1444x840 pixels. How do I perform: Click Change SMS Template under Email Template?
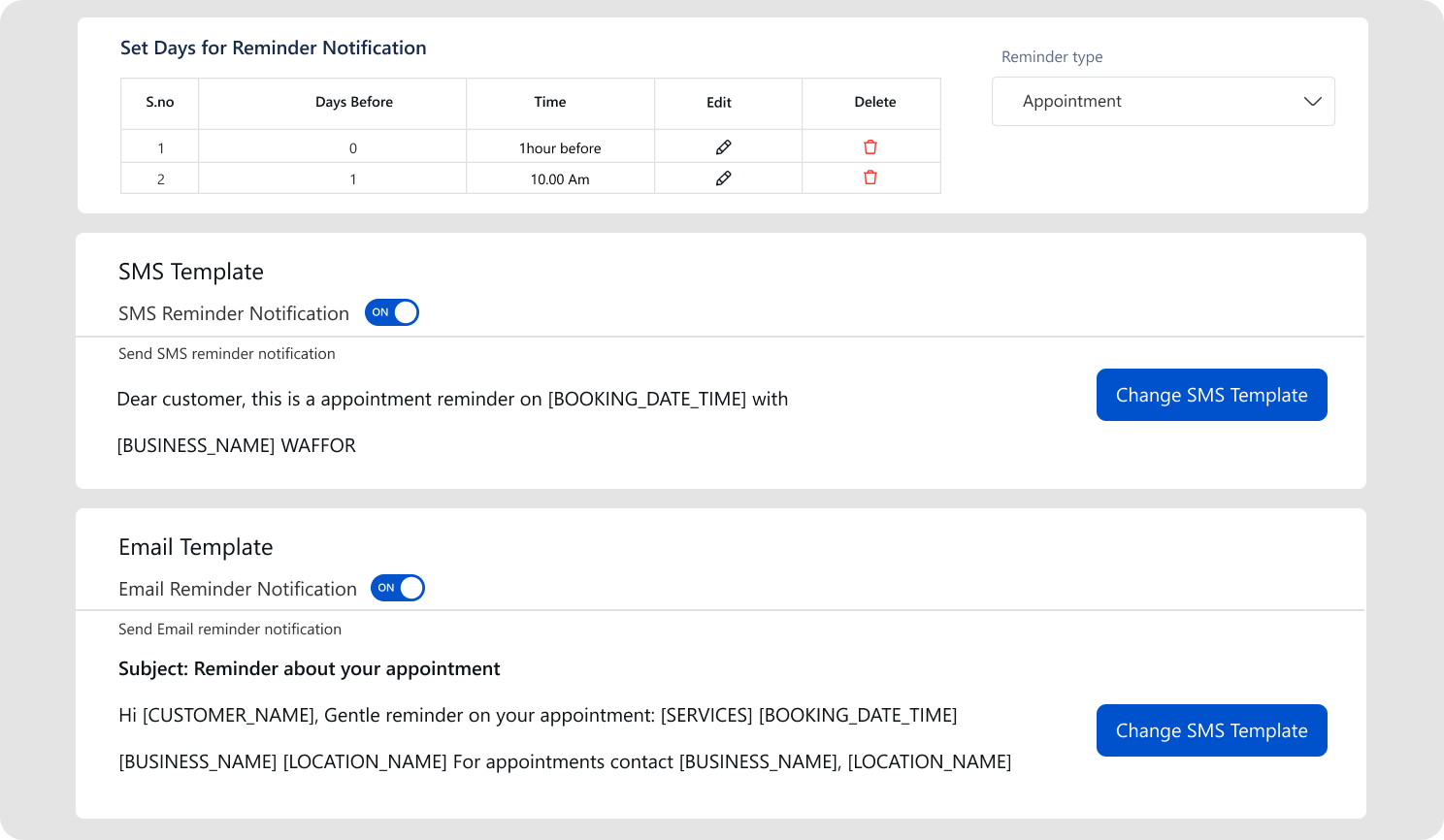(x=1211, y=730)
